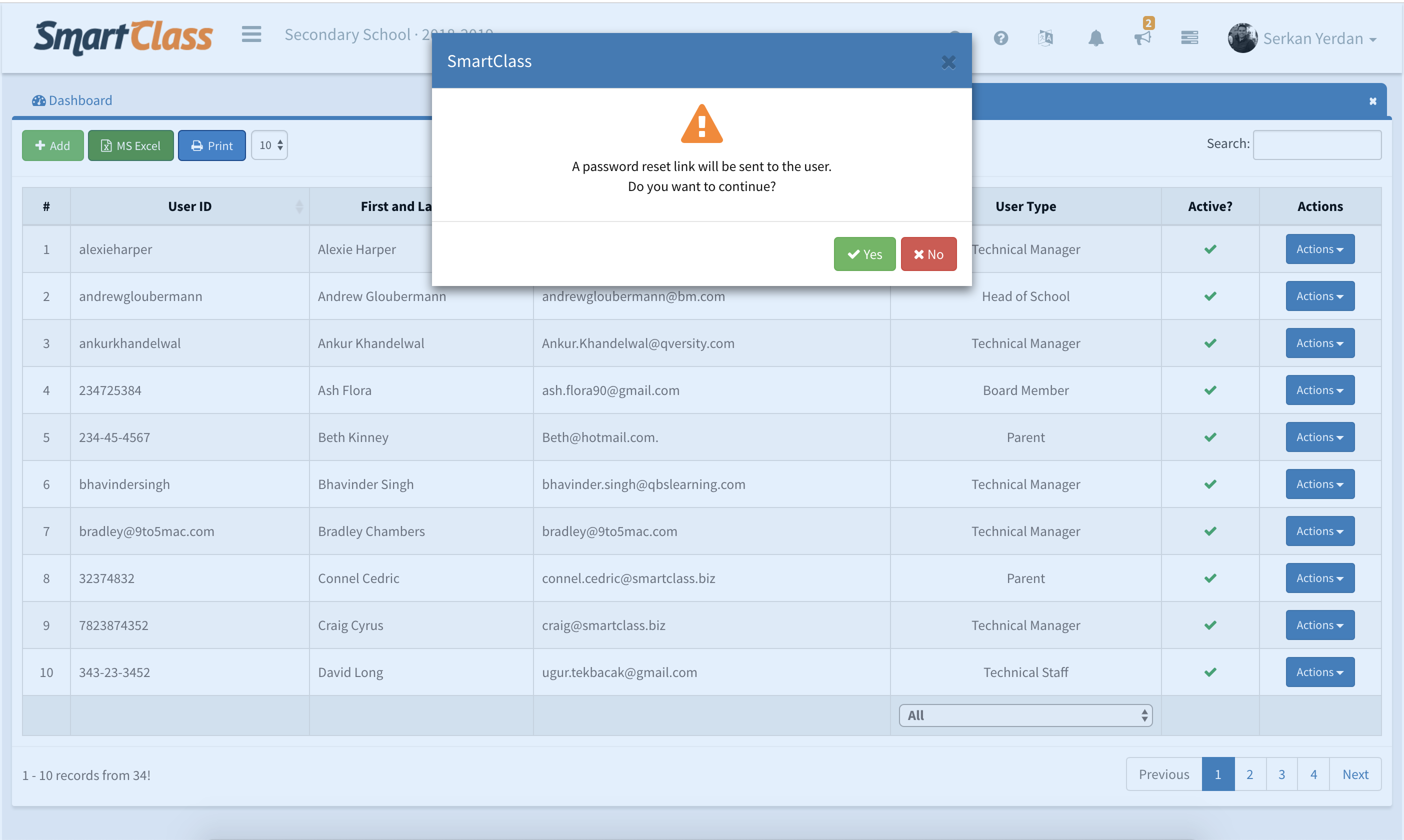
Task: Open Actions dropdown for Craig Cyrus
Action: pyautogui.click(x=1319, y=625)
